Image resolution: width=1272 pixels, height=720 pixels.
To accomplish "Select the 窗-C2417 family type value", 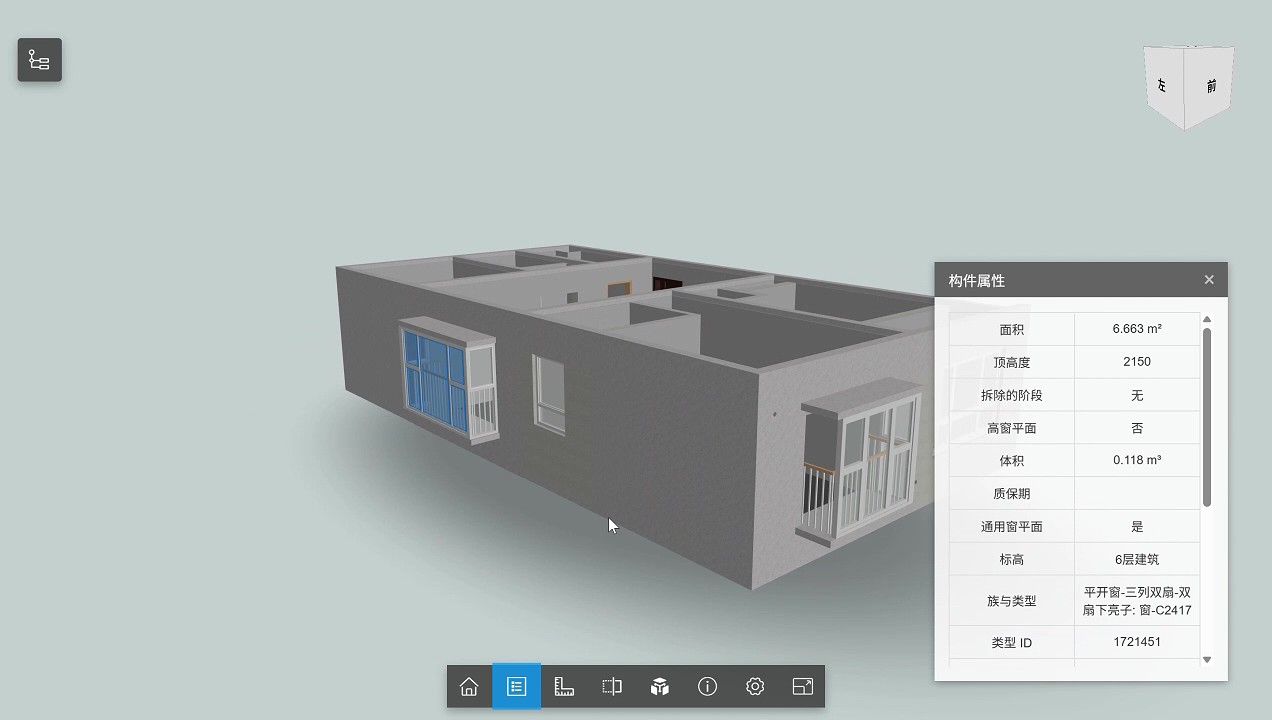I will [x=1137, y=601].
